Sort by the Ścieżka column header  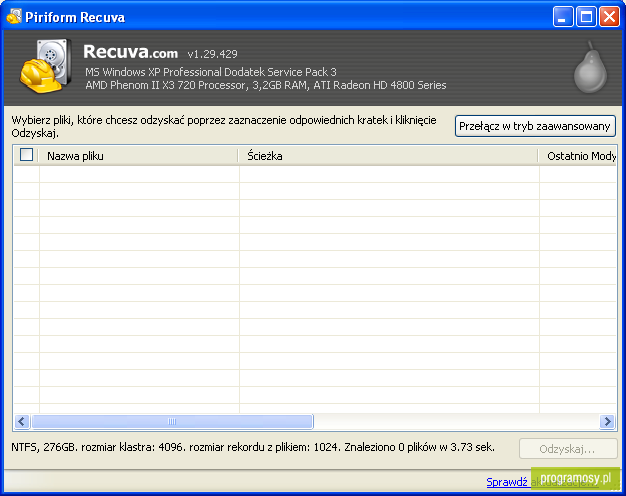pyautogui.click(x=388, y=156)
